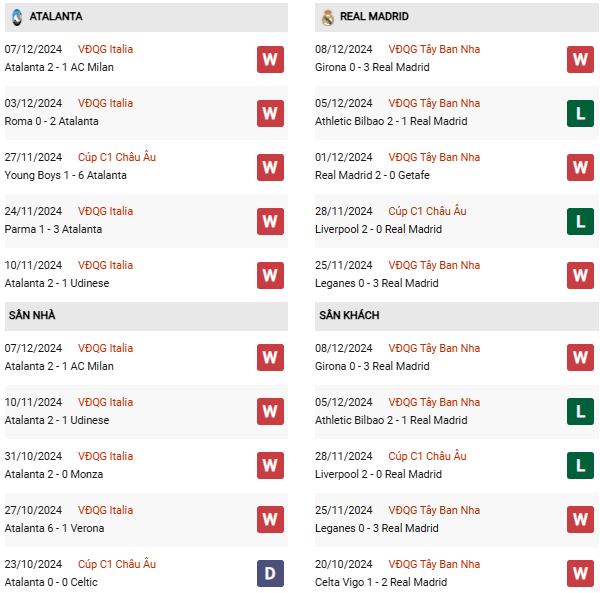Select the SÂN NHÀ section header
This screenshot has height=593, width=600.
(32, 316)
